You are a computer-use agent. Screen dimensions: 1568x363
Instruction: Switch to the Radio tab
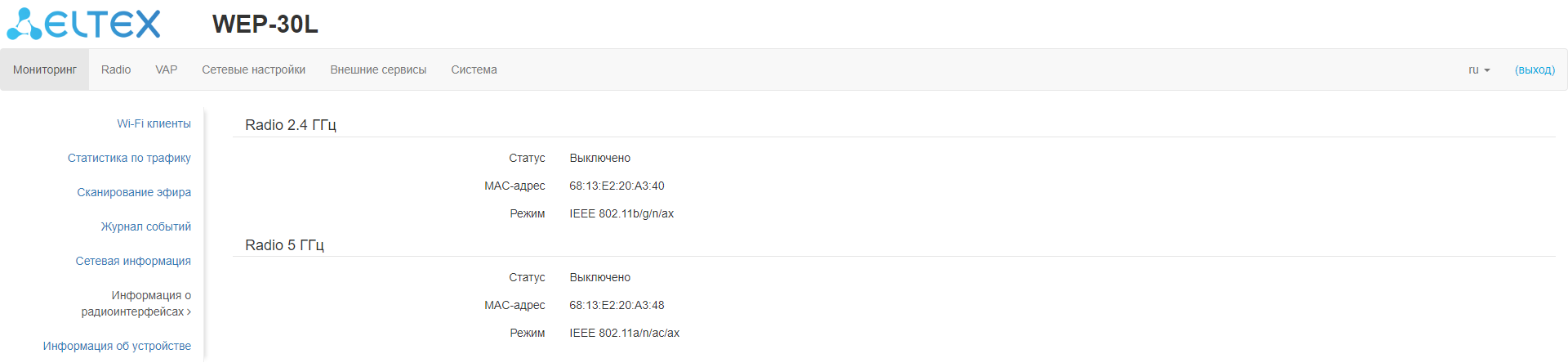click(116, 69)
